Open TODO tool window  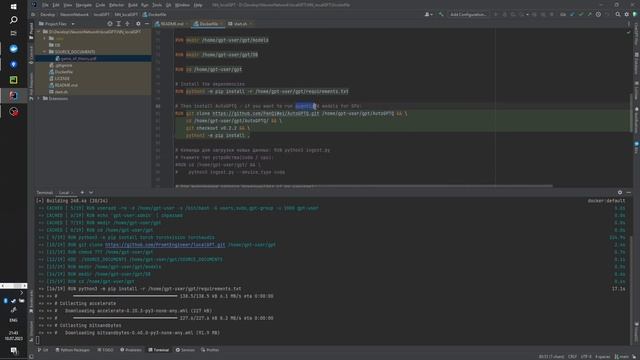[105, 350]
